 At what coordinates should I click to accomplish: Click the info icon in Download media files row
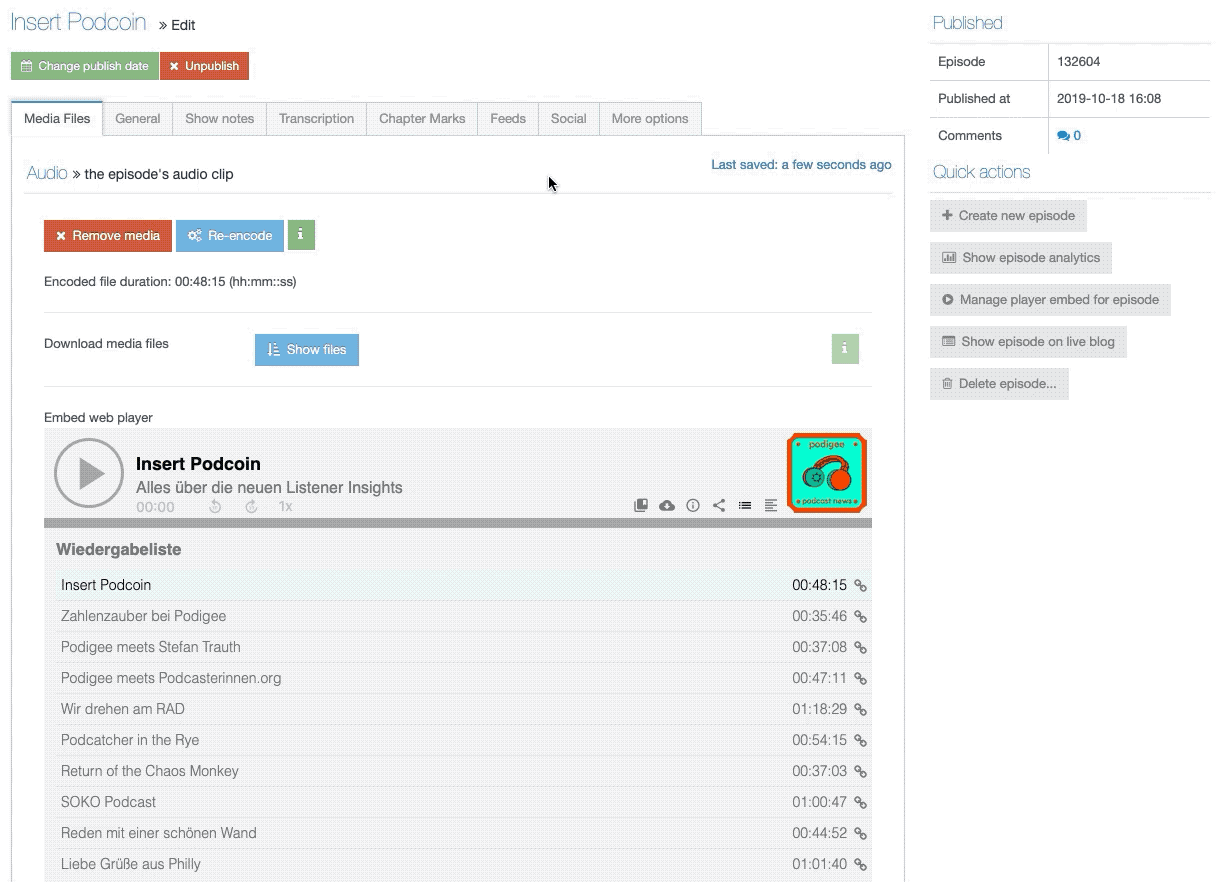[845, 349]
